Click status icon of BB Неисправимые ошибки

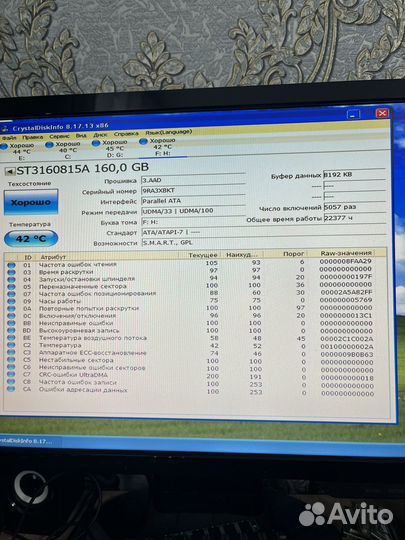pos(11,323)
